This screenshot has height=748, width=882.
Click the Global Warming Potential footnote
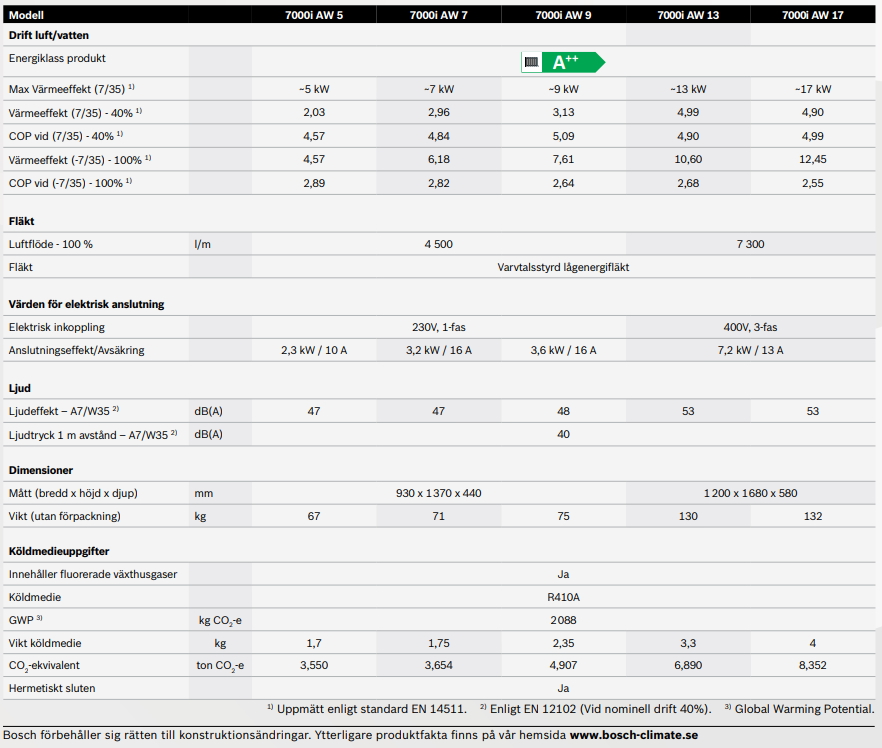tap(798, 709)
